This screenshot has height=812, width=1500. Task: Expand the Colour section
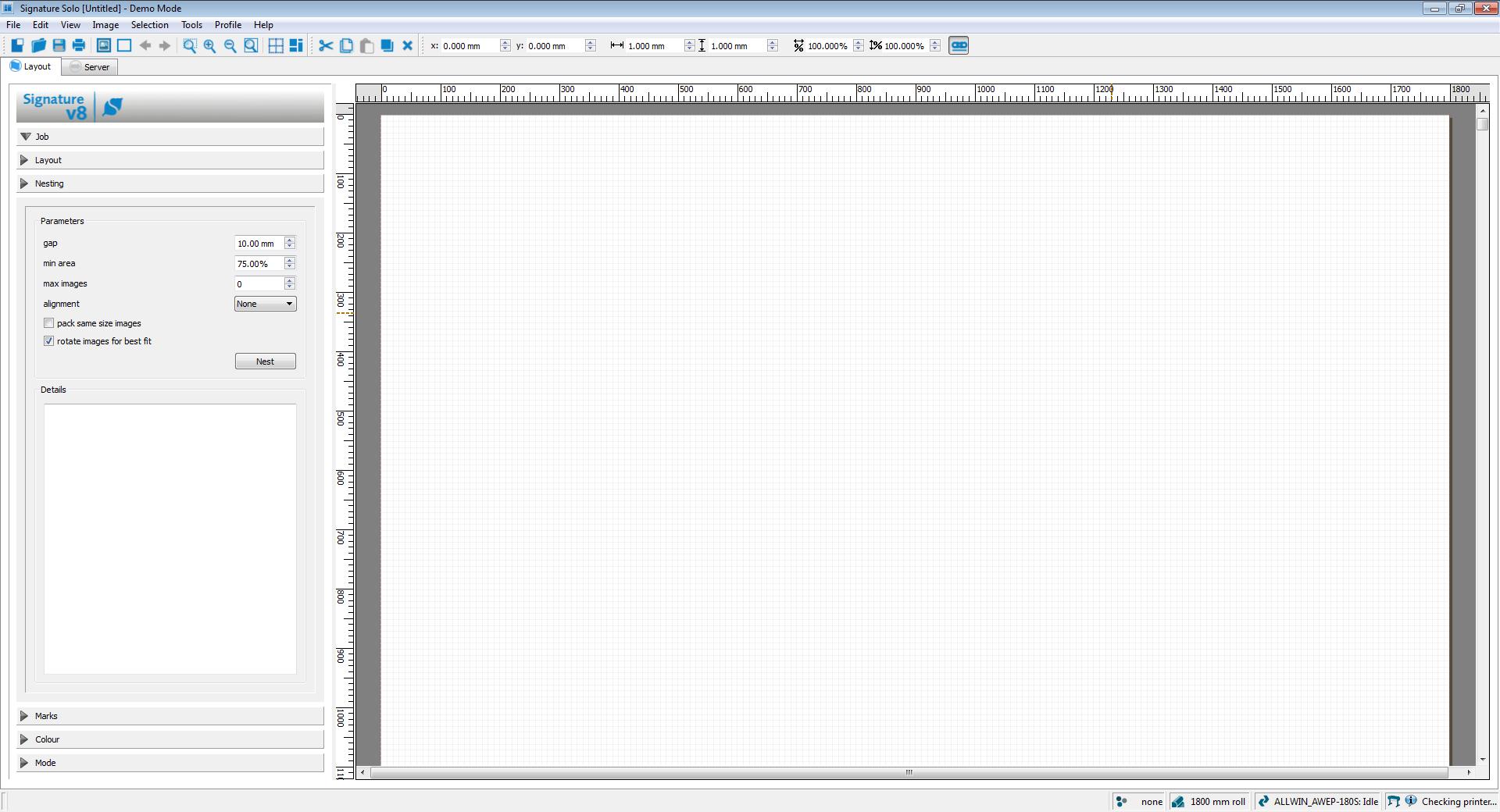point(170,739)
